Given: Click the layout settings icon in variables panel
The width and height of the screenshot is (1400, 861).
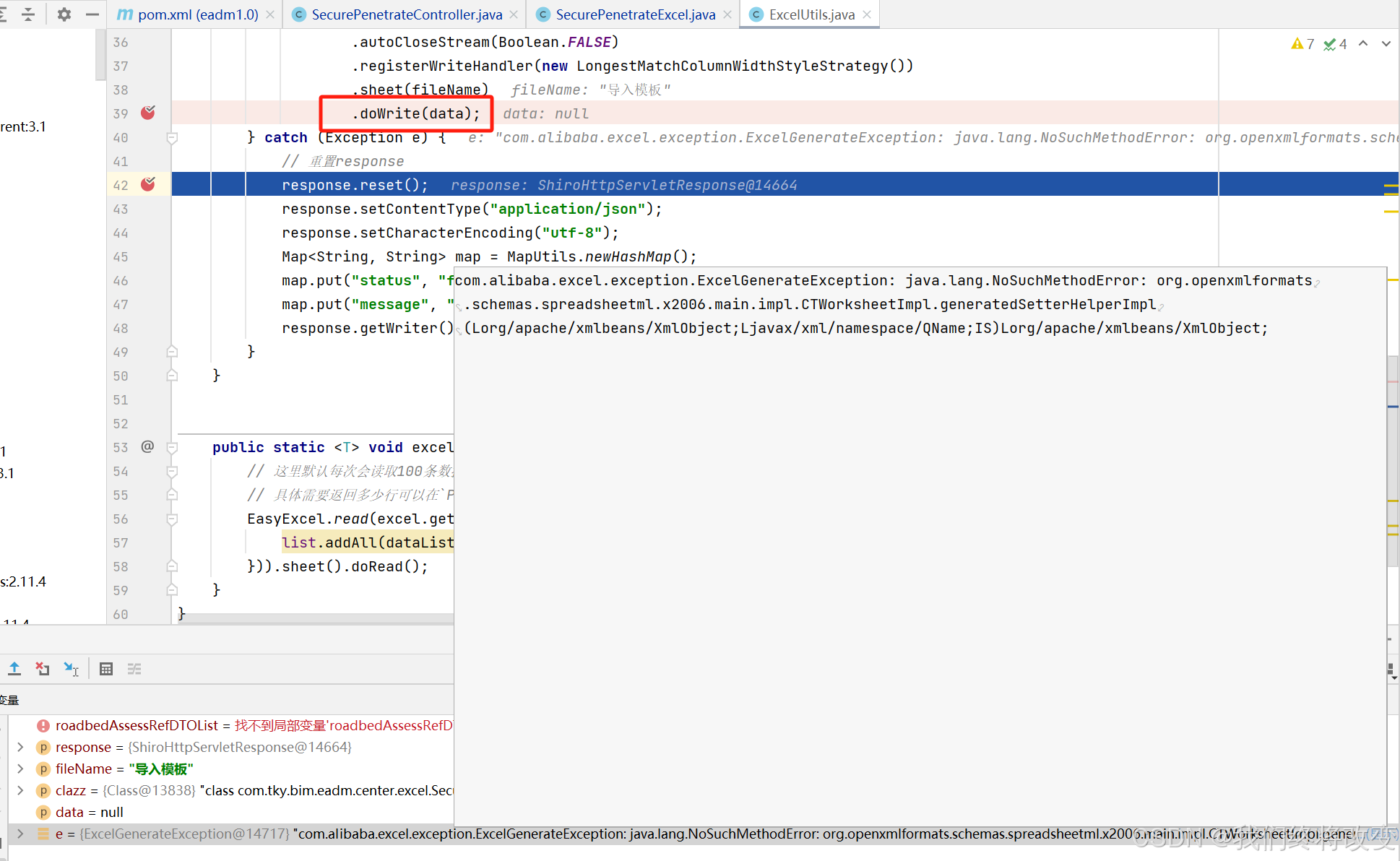Looking at the screenshot, I should [x=134, y=669].
